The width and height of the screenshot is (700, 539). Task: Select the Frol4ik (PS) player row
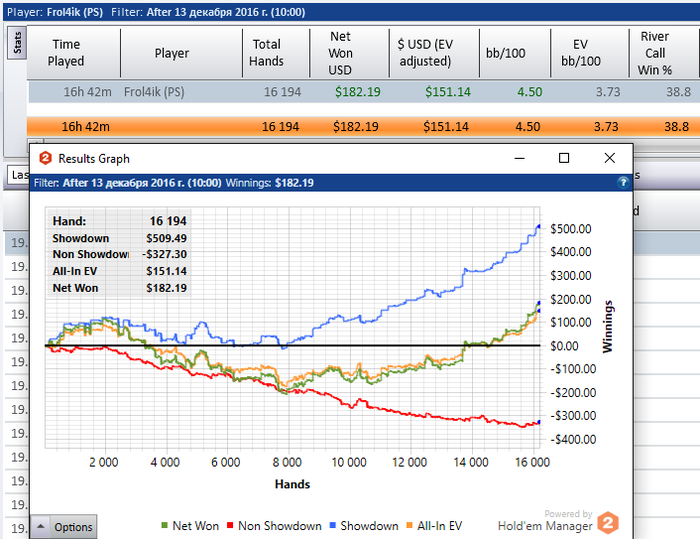pyautogui.click(x=363, y=92)
